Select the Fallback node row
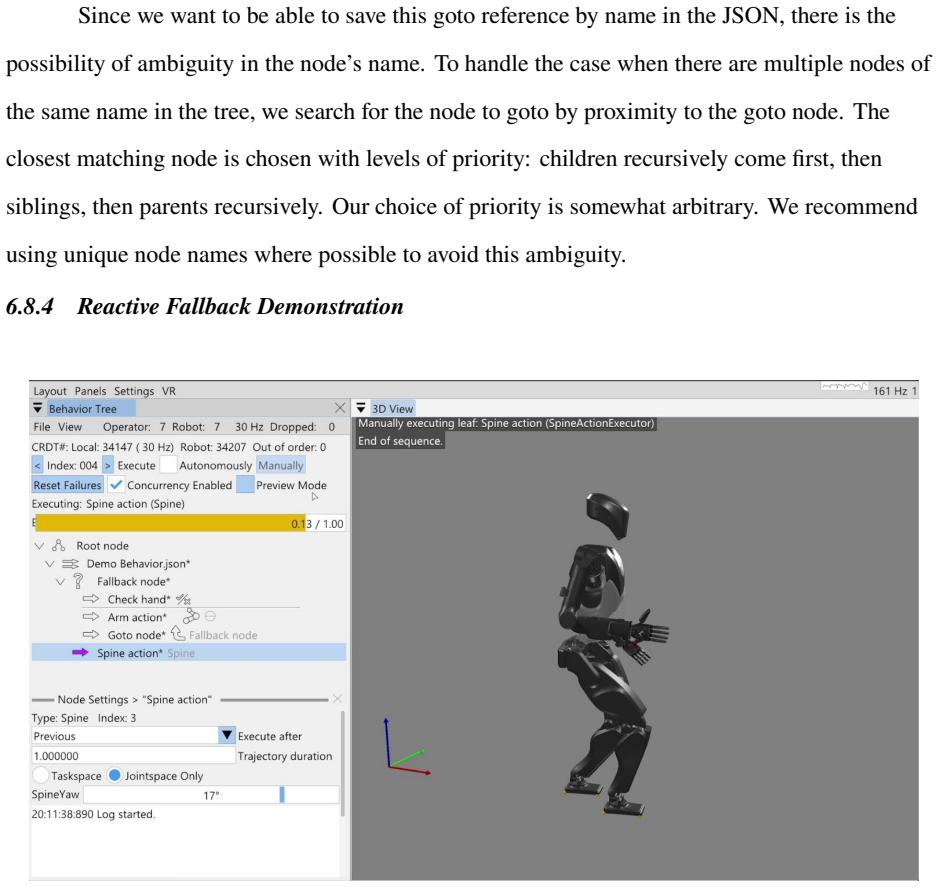 pos(189,582)
